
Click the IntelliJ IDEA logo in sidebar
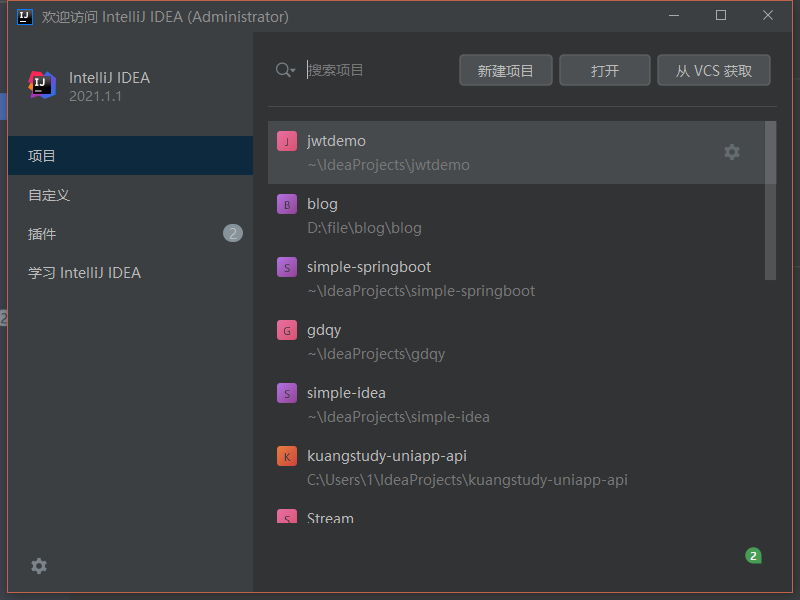pos(42,85)
